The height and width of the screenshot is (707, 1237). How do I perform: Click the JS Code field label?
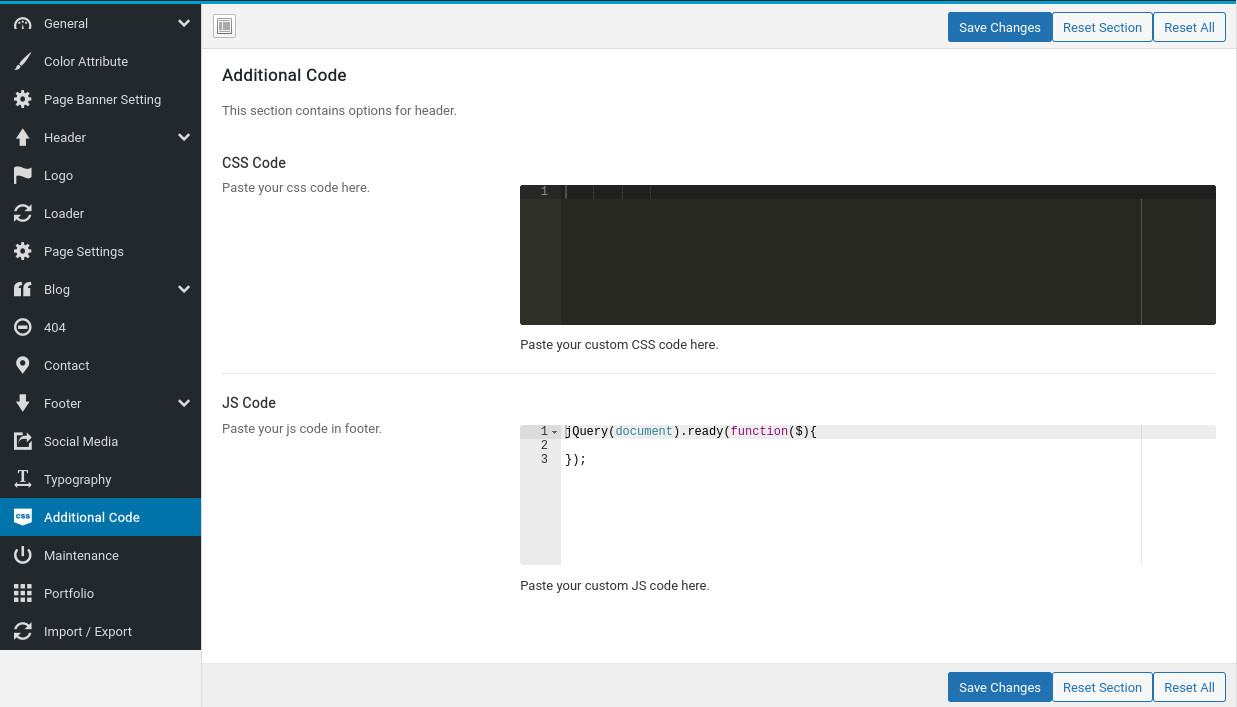point(249,403)
